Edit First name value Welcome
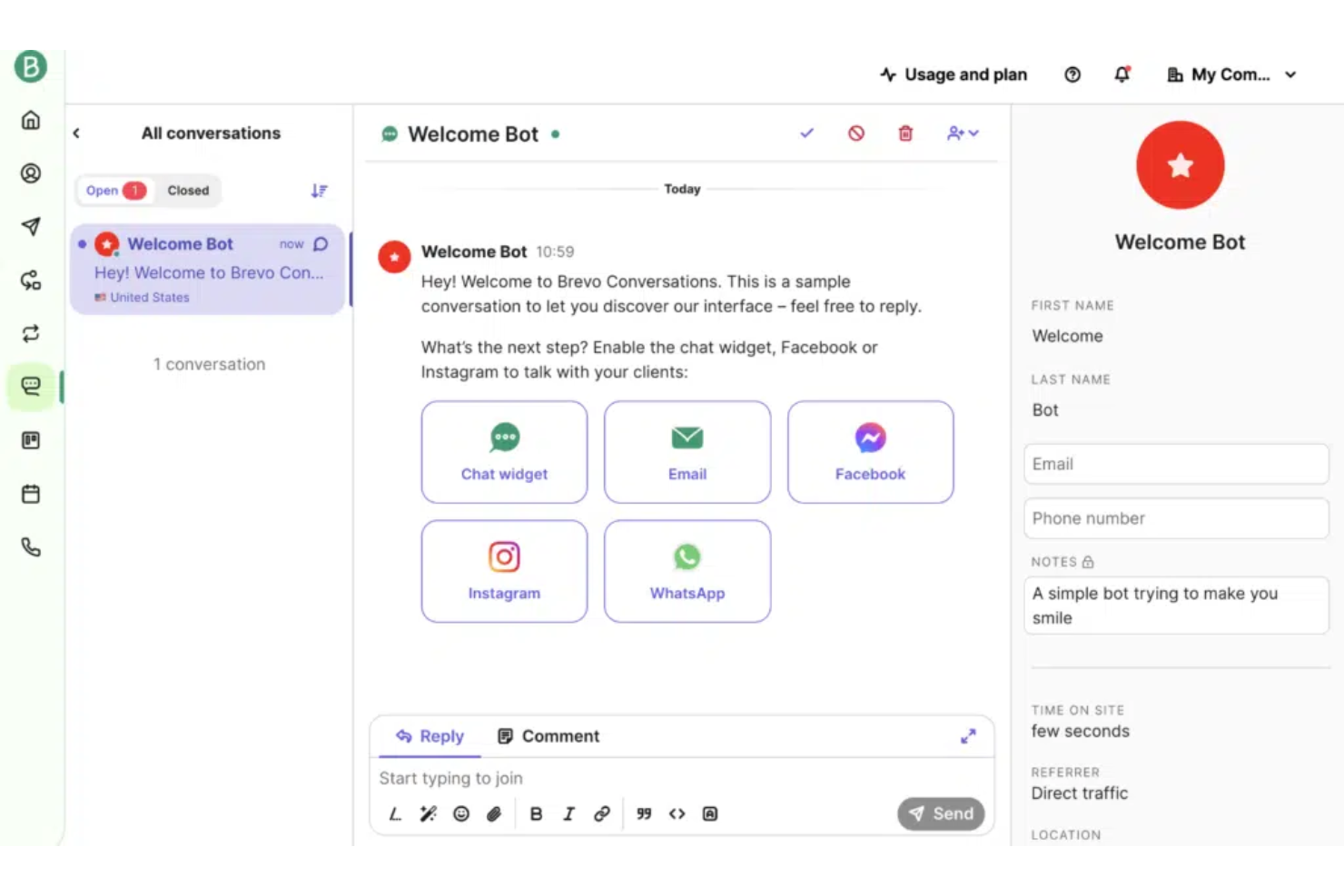 [x=1067, y=336]
